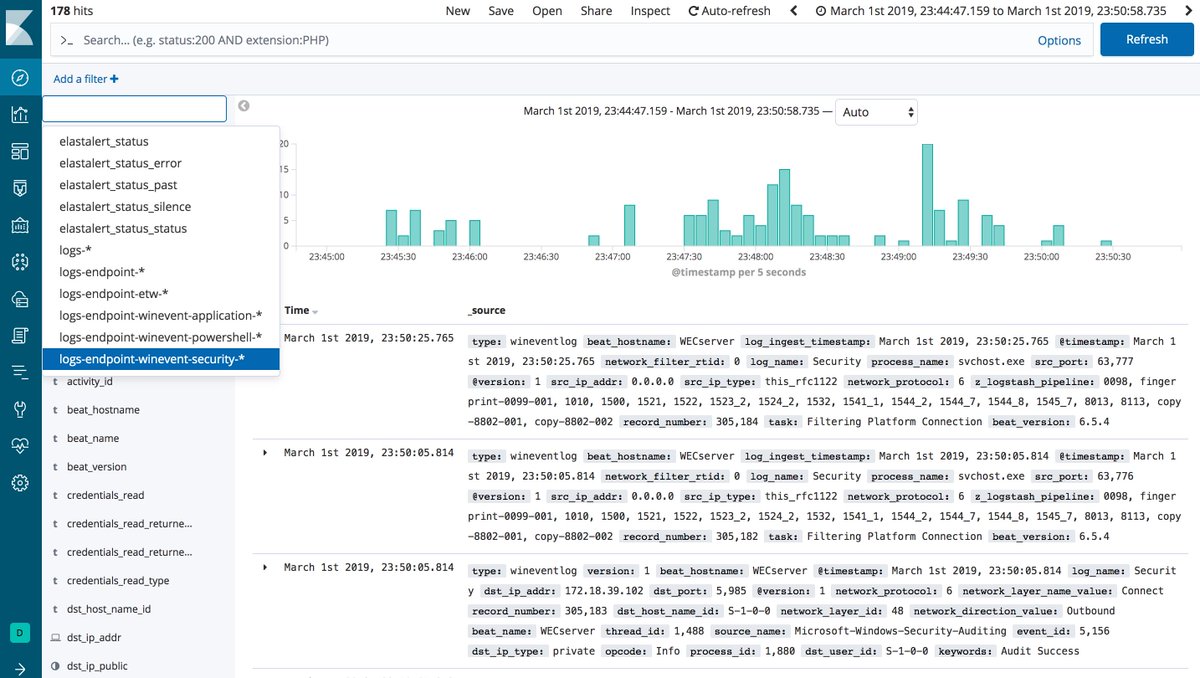Click the blue Refresh button
Screen dimensions: 1200x678
coord(1147,39)
